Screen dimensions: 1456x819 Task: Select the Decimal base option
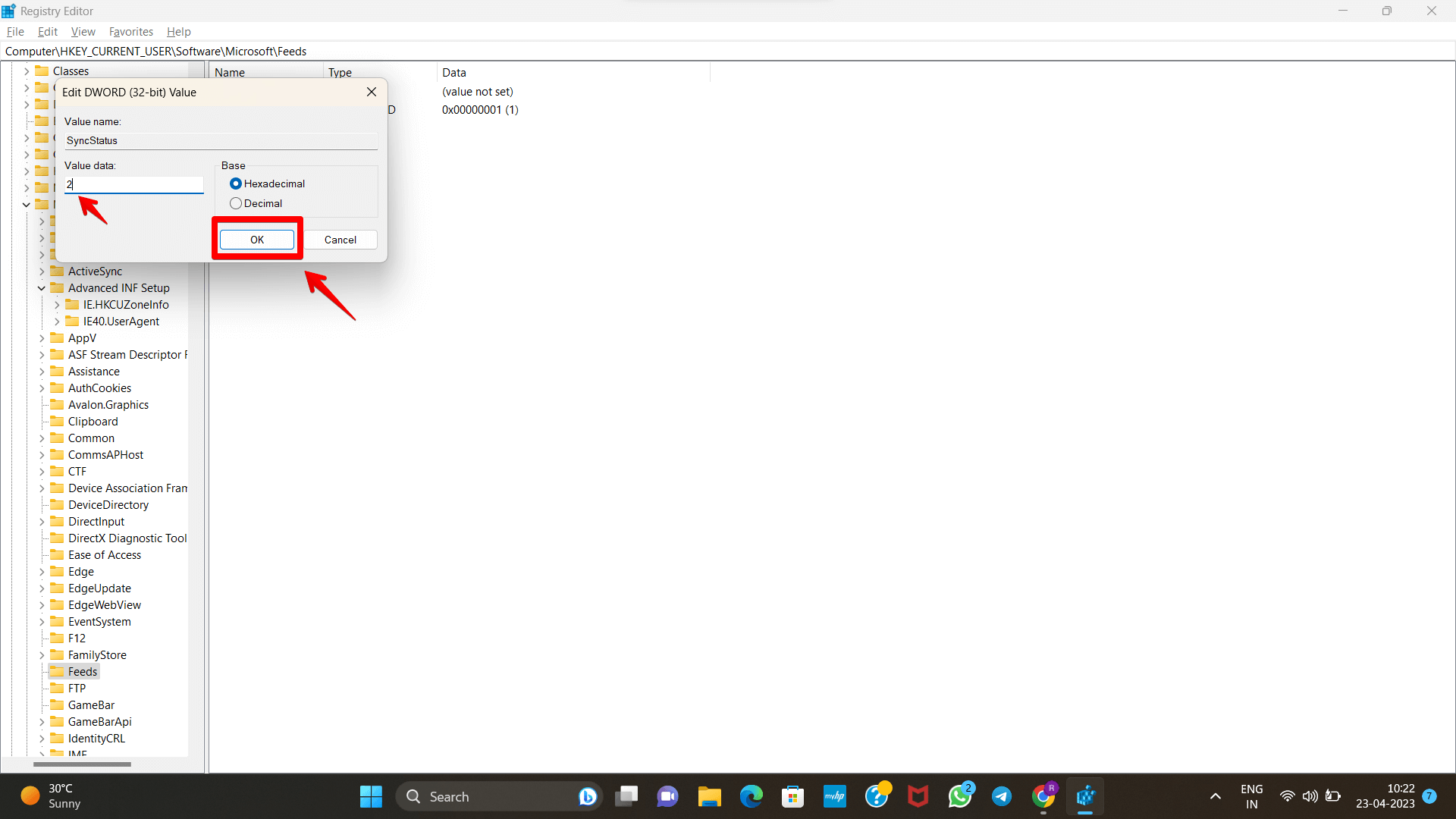coord(236,203)
